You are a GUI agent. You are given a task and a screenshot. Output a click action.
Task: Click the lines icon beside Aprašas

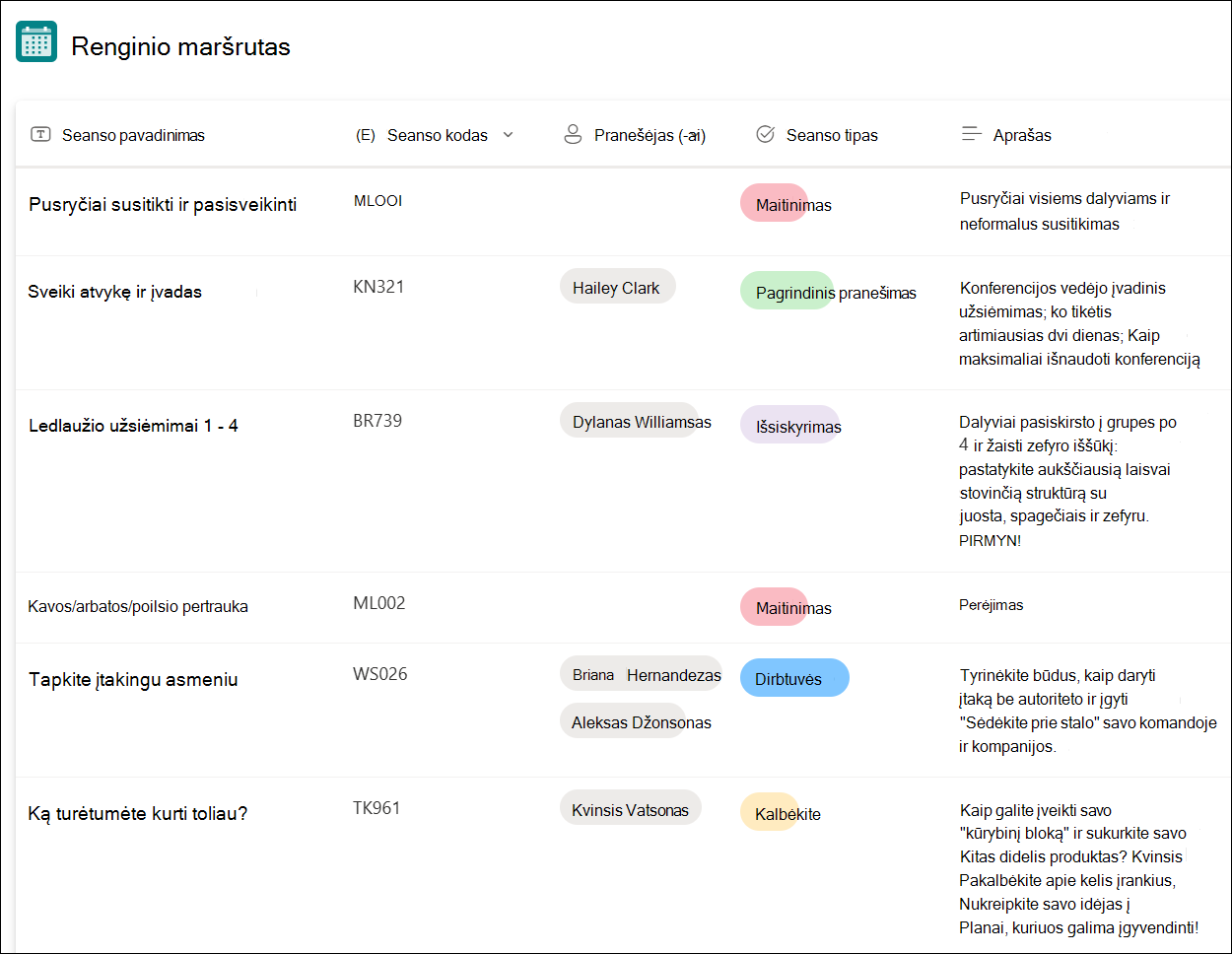point(971,134)
